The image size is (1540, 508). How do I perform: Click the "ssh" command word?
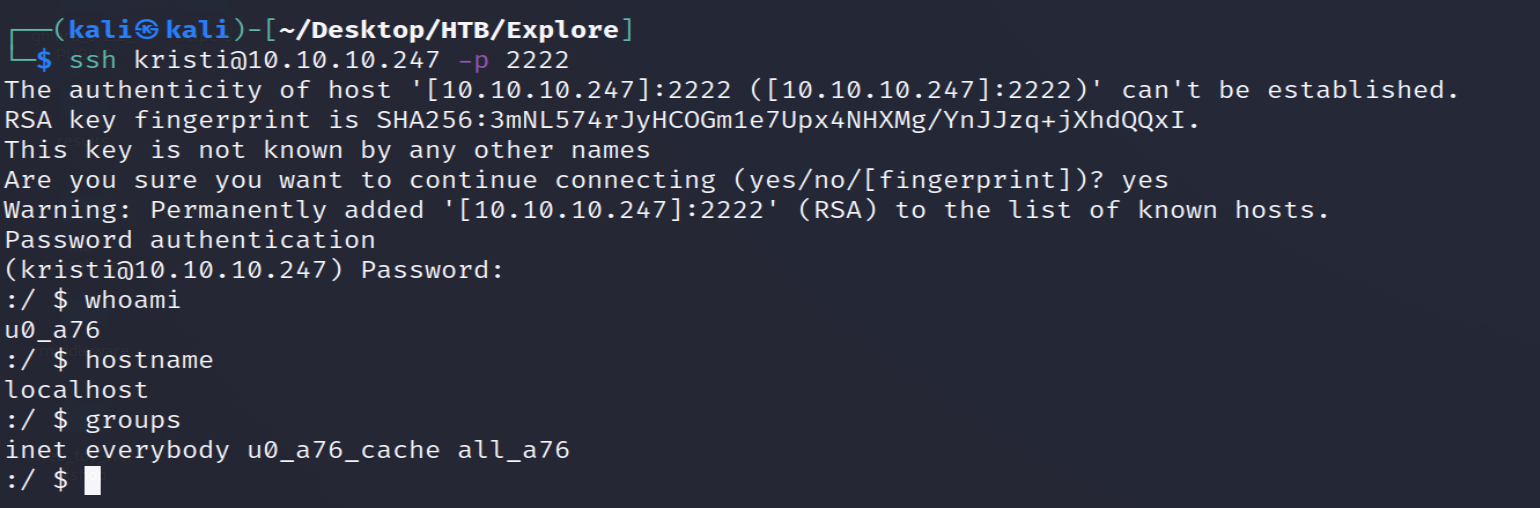(93, 60)
